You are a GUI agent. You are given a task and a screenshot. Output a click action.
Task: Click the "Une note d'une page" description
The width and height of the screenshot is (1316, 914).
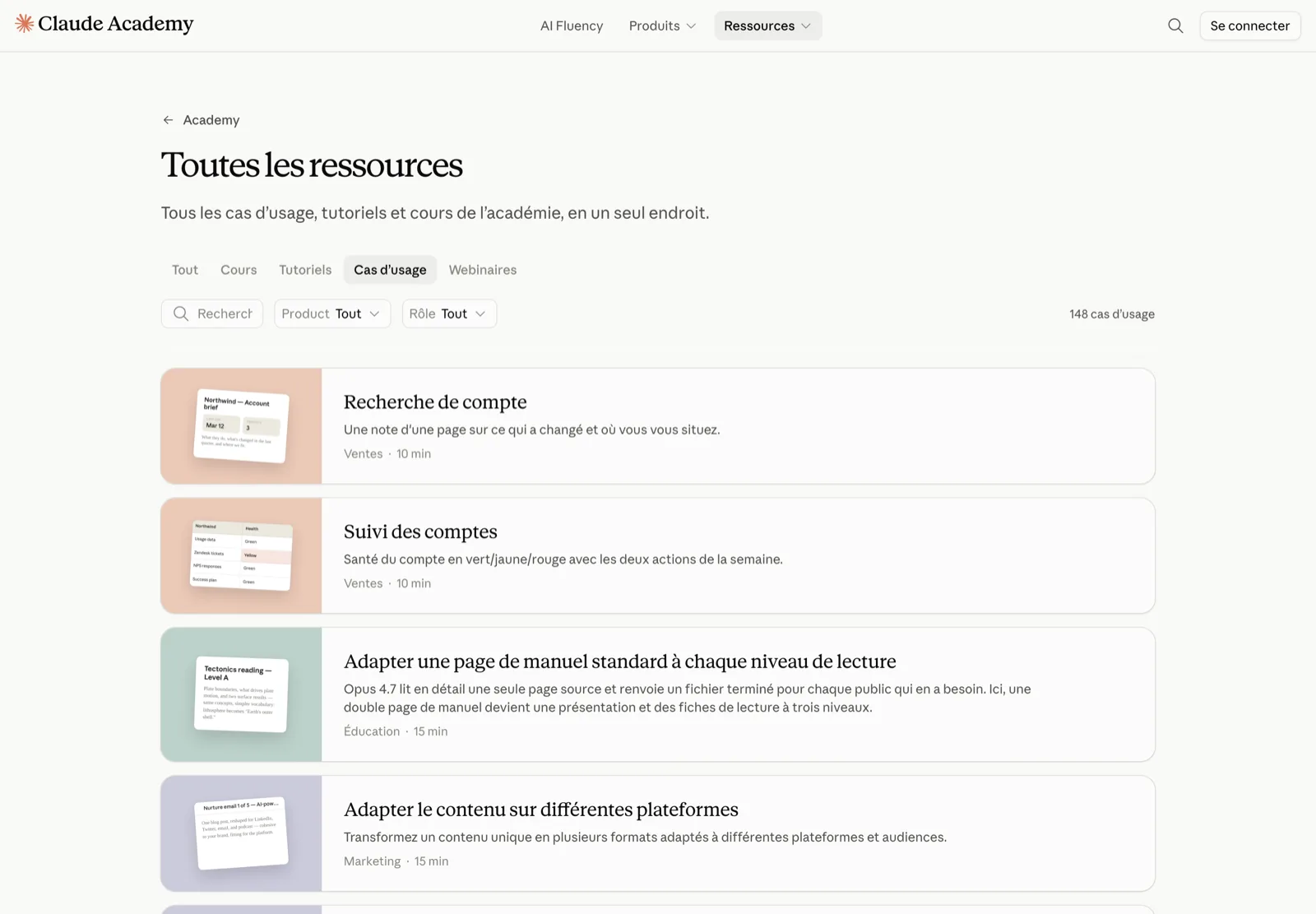click(532, 429)
